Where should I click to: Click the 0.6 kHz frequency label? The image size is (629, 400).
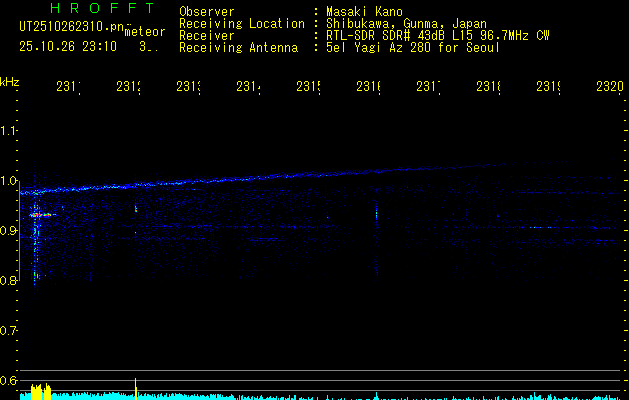[8, 380]
